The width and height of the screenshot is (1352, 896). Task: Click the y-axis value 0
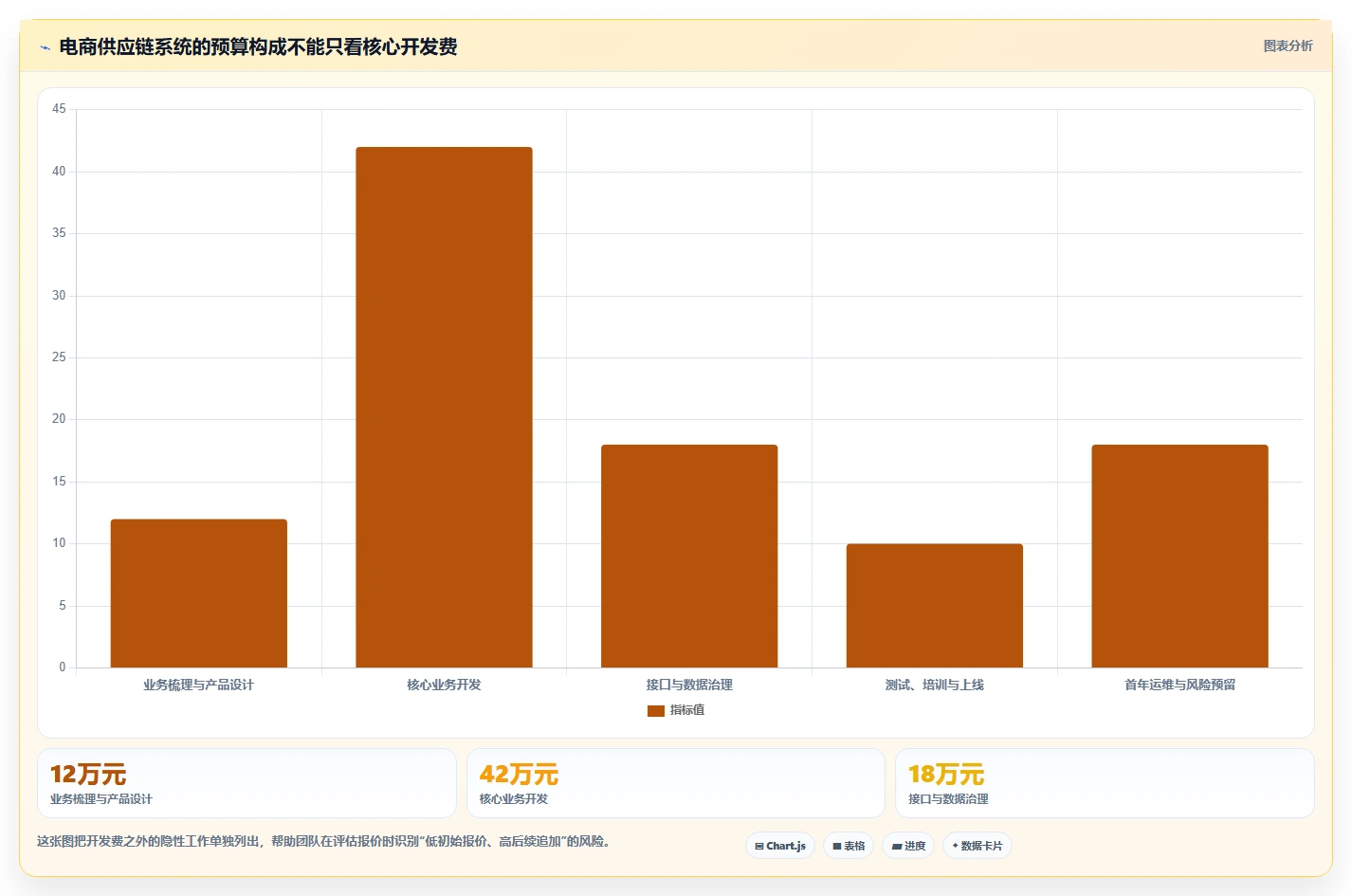pos(63,667)
